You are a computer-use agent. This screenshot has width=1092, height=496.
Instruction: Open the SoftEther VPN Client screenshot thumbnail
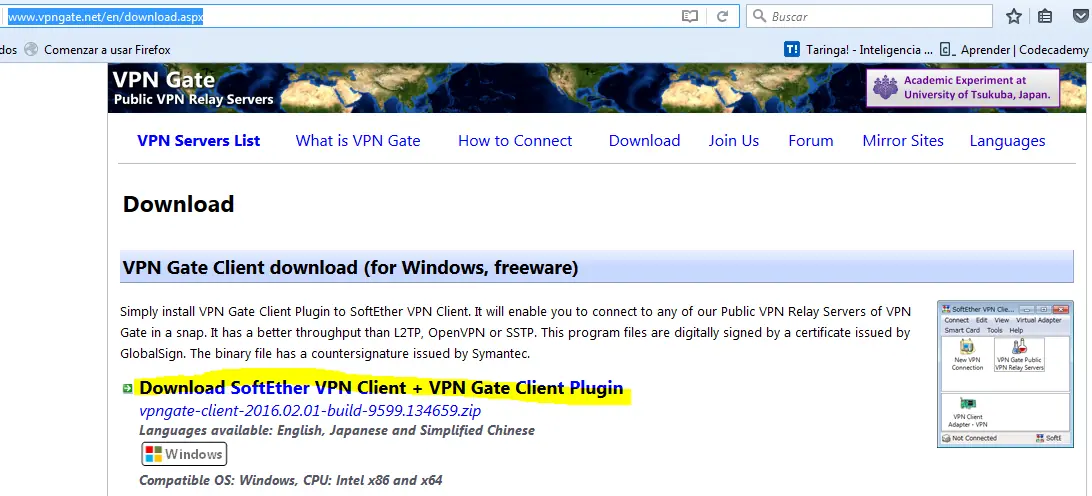pos(1005,373)
